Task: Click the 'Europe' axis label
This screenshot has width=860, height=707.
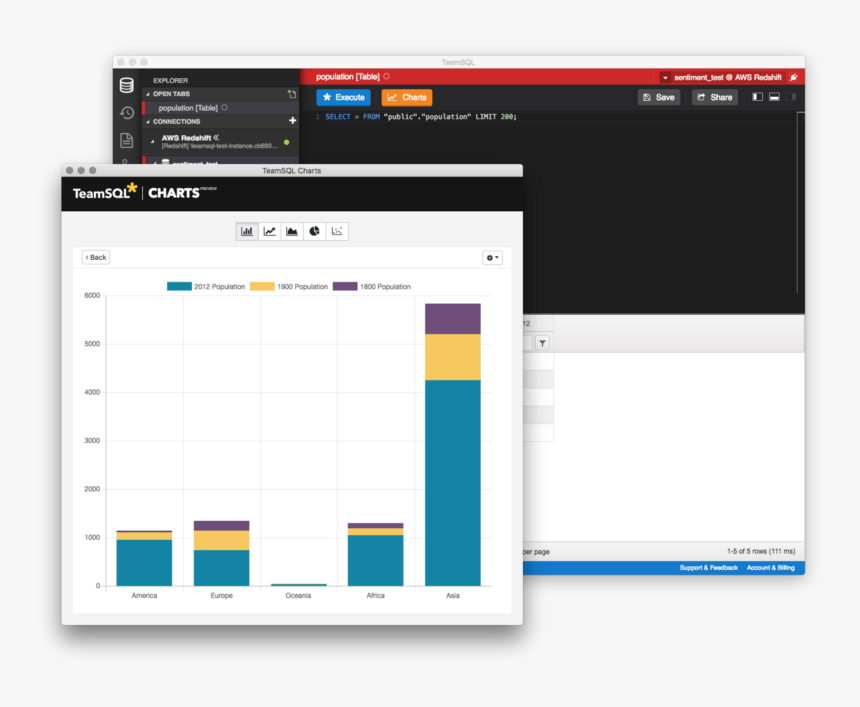Action: 222,596
